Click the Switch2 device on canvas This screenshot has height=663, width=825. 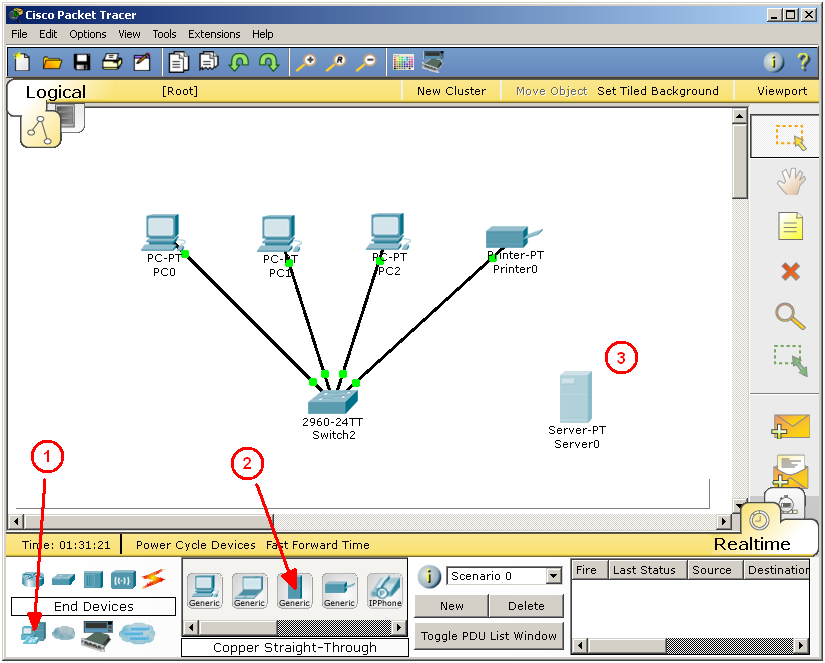tap(333, 403)
